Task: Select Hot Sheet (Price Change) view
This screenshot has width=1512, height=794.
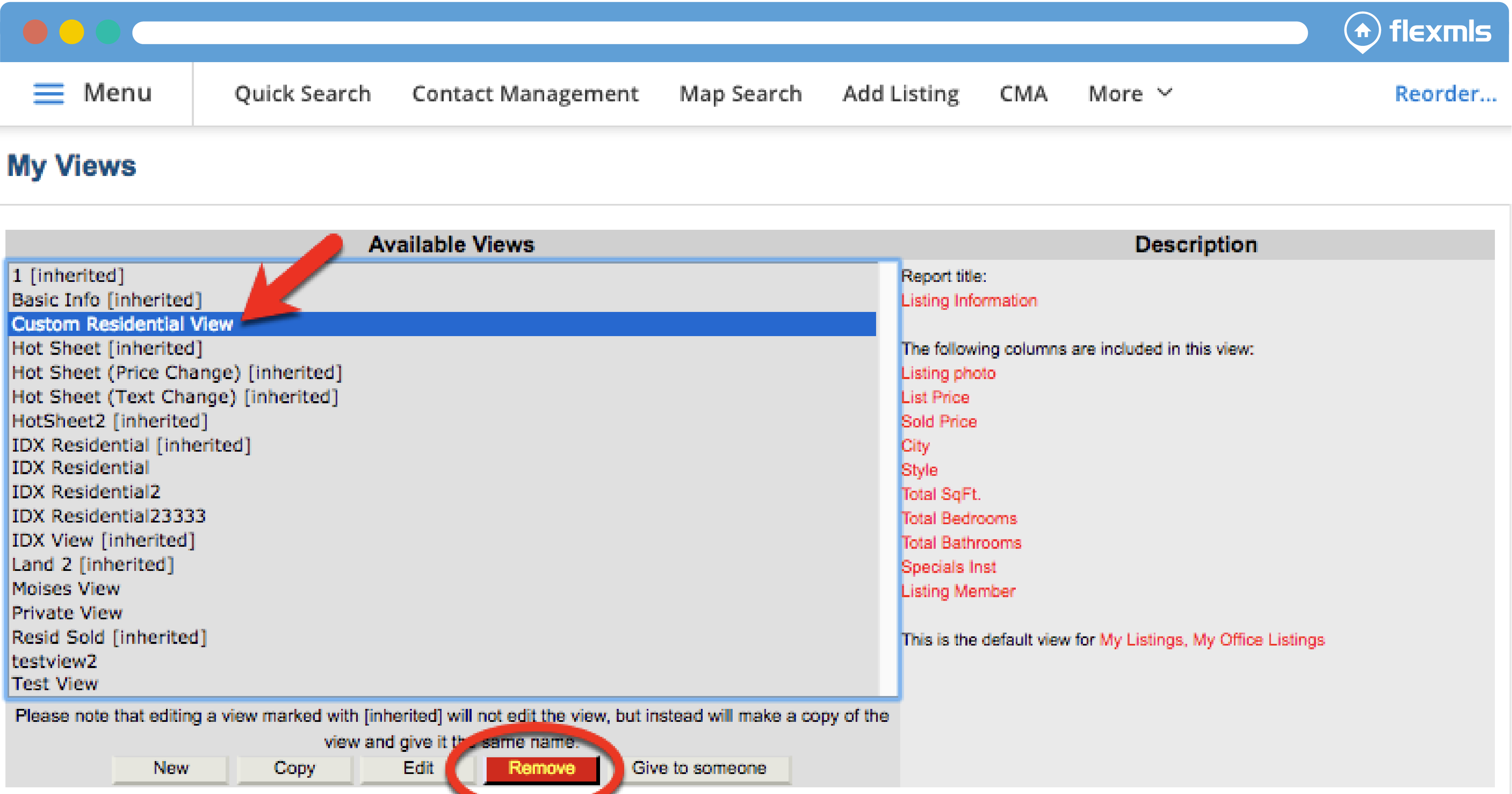Action: (x=176, y=372)
